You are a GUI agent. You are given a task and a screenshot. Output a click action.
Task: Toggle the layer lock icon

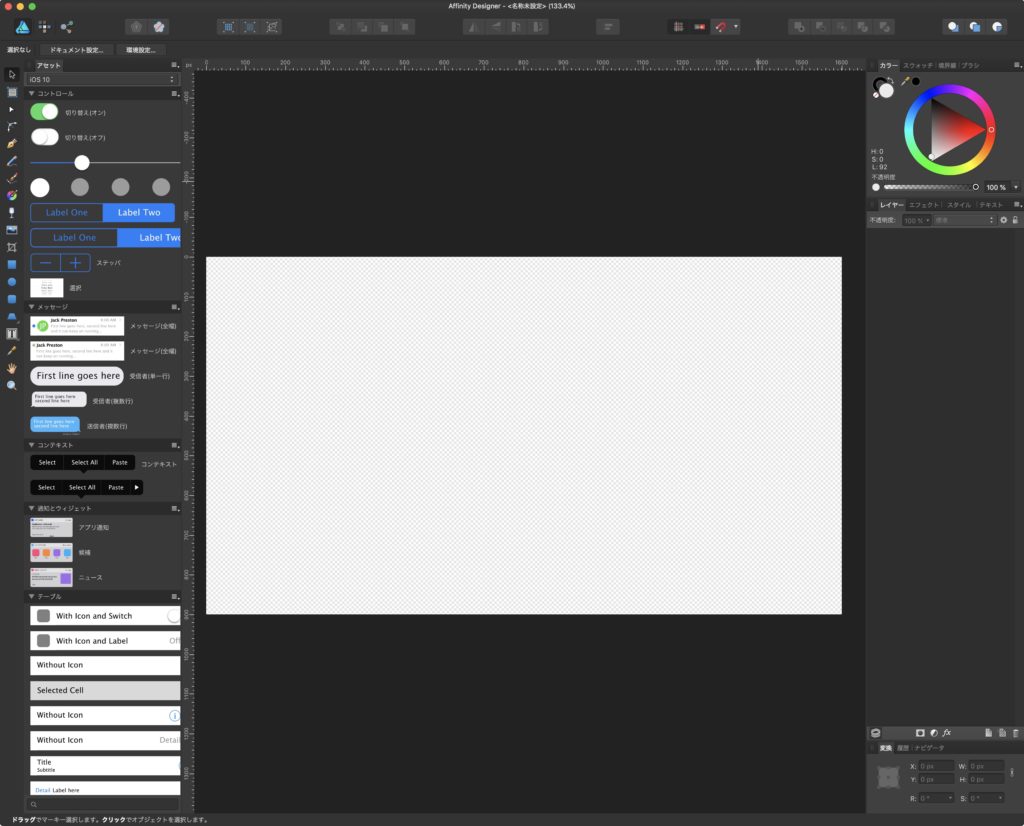coord(1015,220)
